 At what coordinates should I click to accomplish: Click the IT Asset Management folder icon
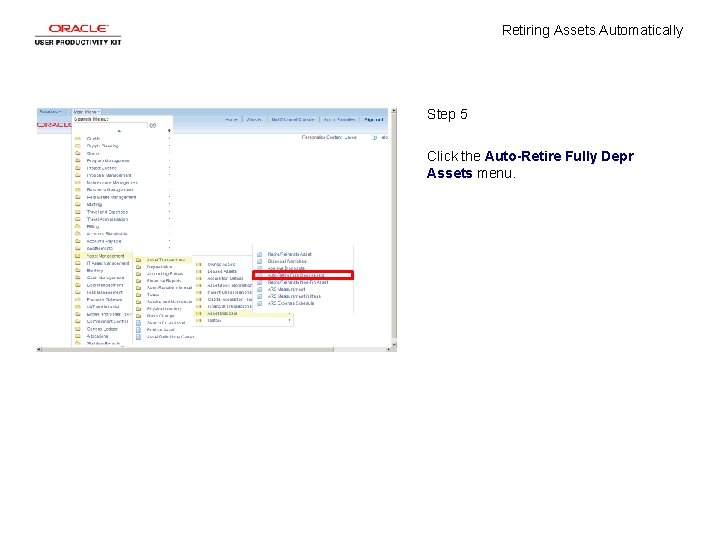pyautogui.click(x=78, y=263)
